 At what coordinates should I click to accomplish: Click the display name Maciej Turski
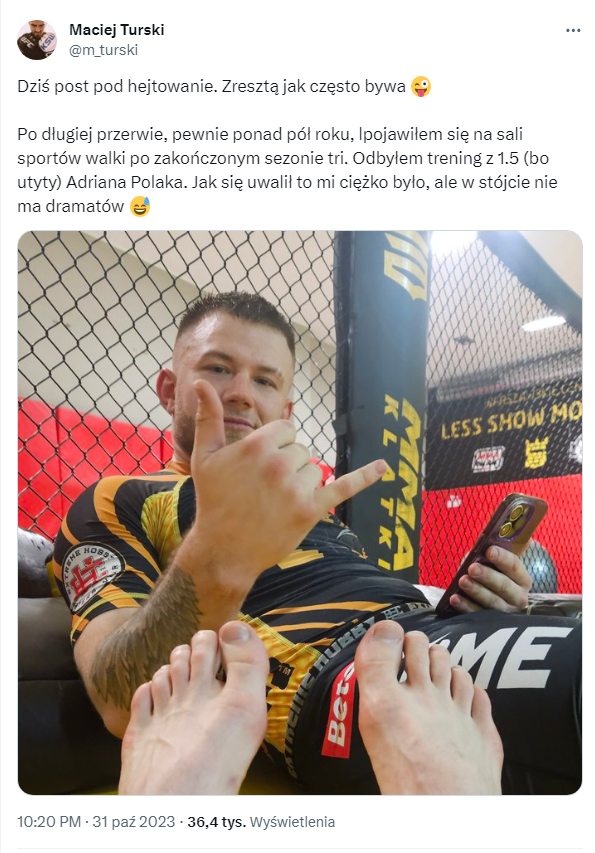pos(116,29)
